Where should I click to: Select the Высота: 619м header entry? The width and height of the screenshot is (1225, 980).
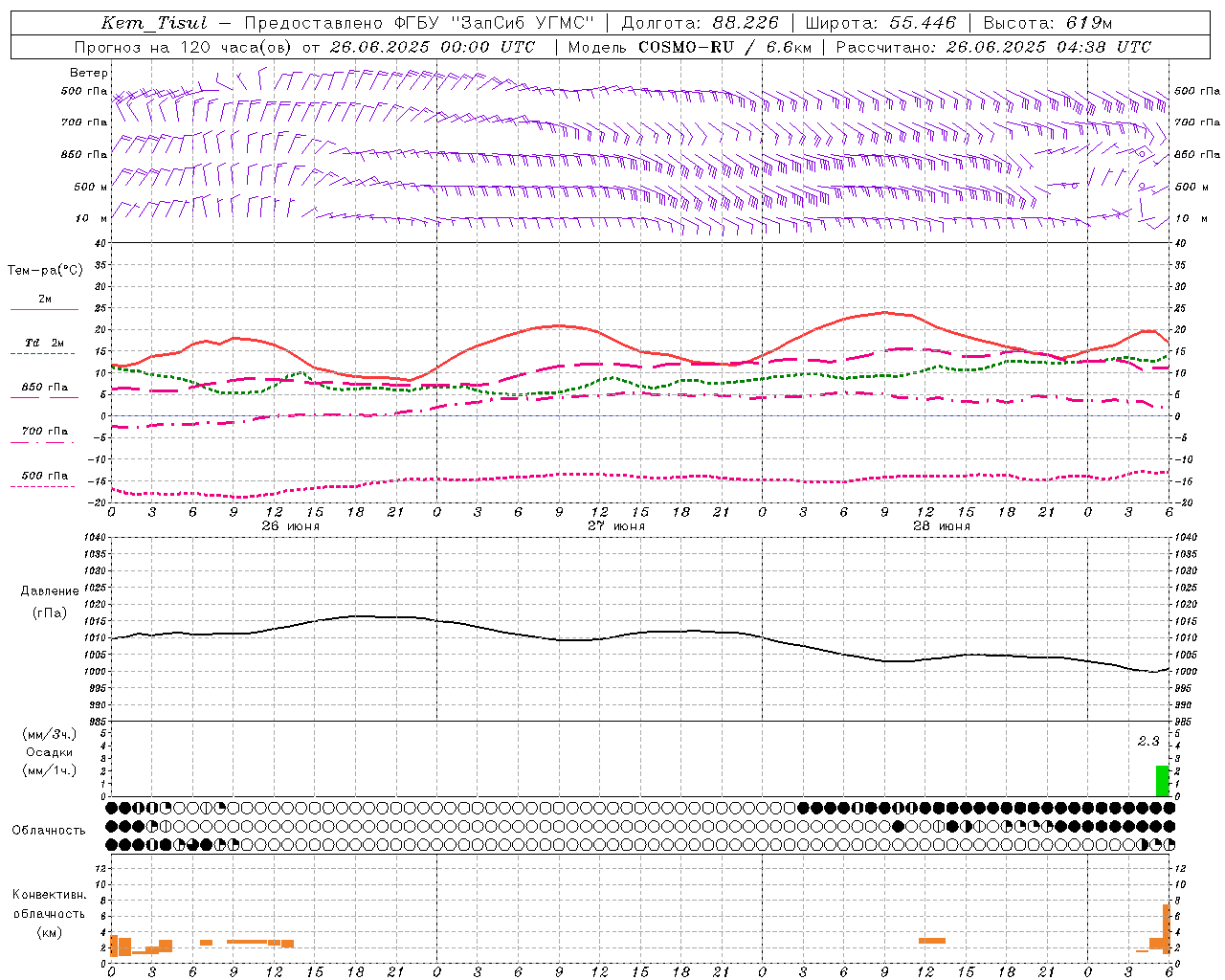pyautogui.click(x=1048, y=23)
